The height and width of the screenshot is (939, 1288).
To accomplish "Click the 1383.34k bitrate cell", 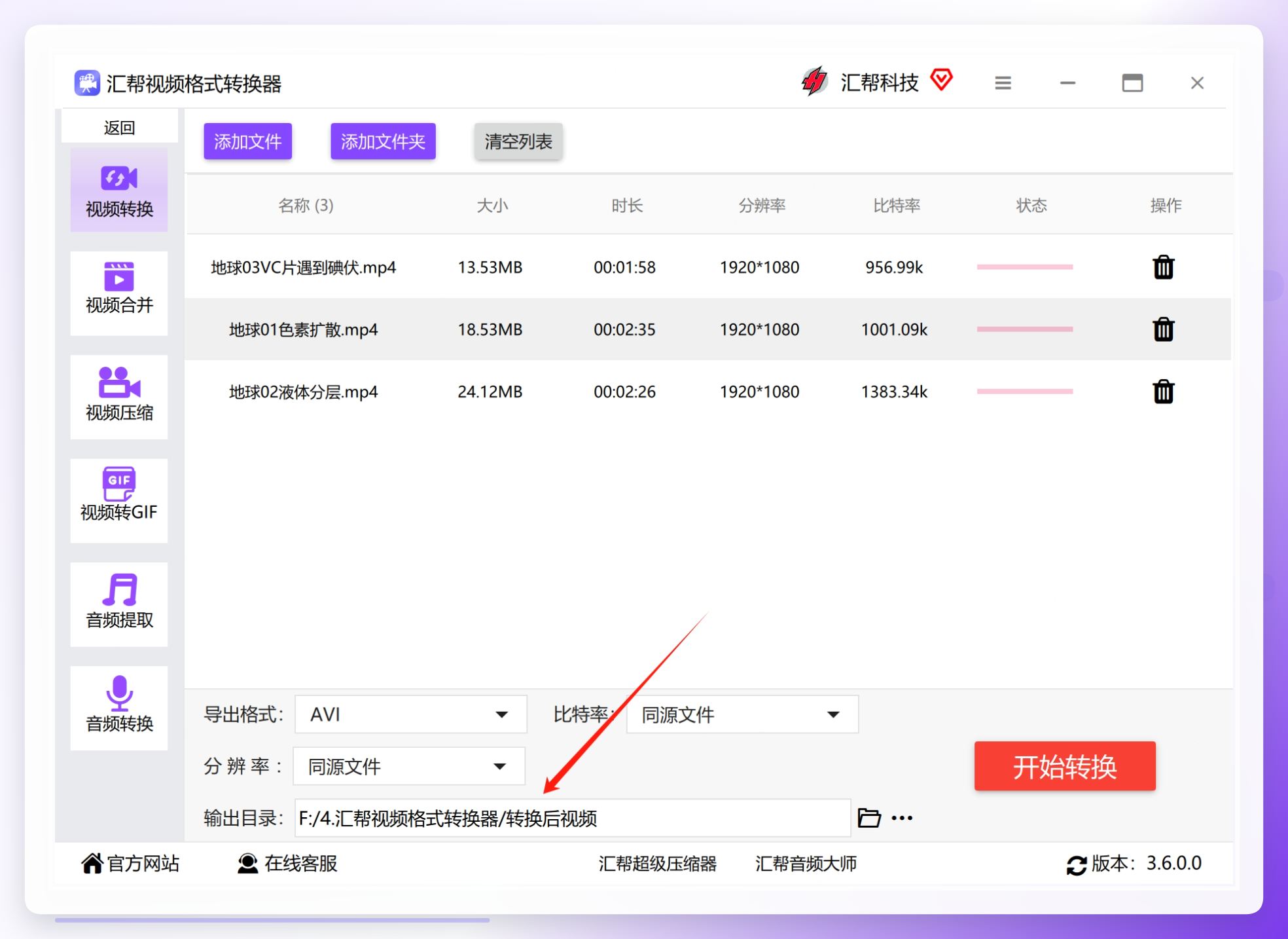I will pyautogui.click(x=894, y=392).
